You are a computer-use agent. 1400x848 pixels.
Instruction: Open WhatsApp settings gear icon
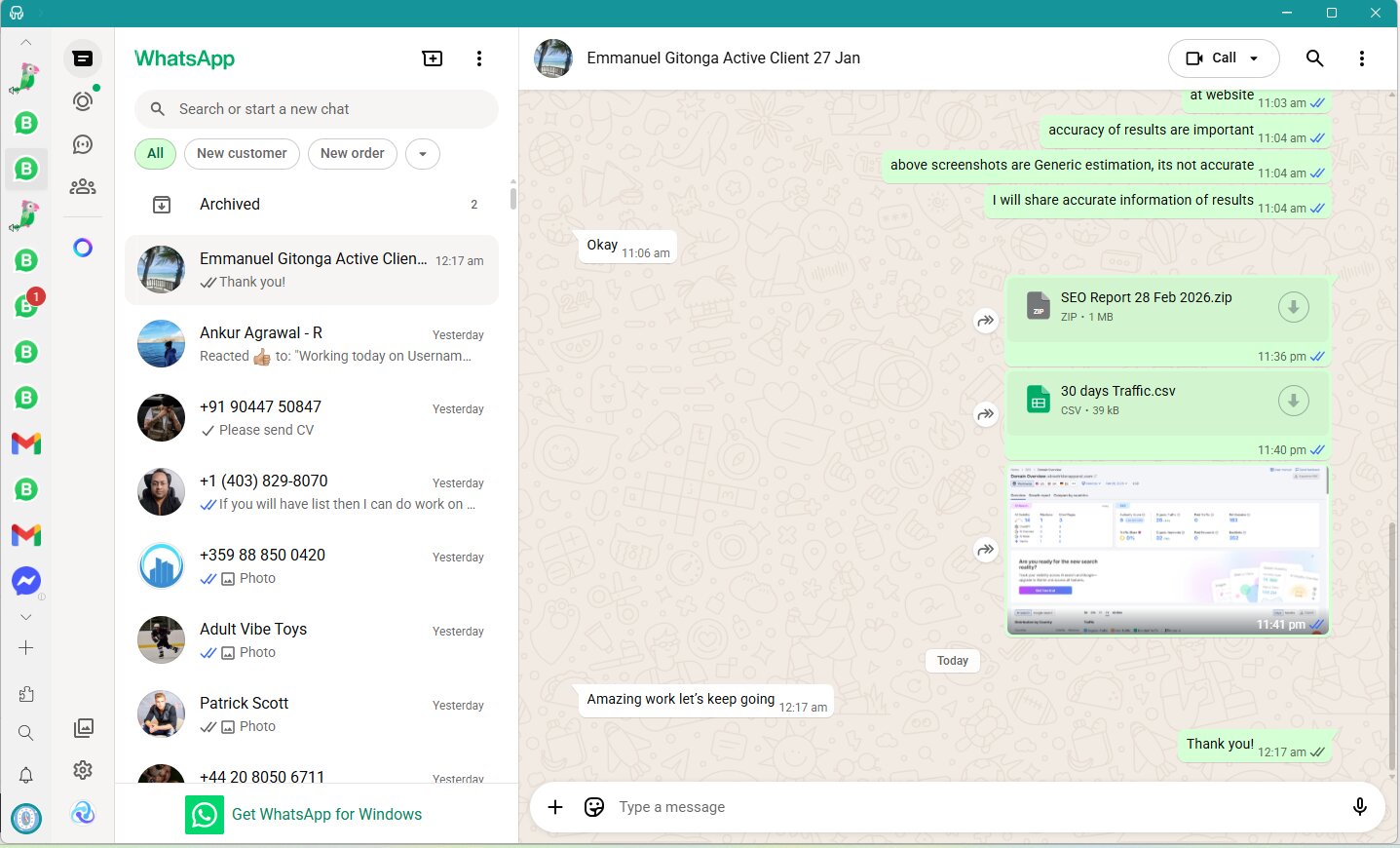[83, 770]
